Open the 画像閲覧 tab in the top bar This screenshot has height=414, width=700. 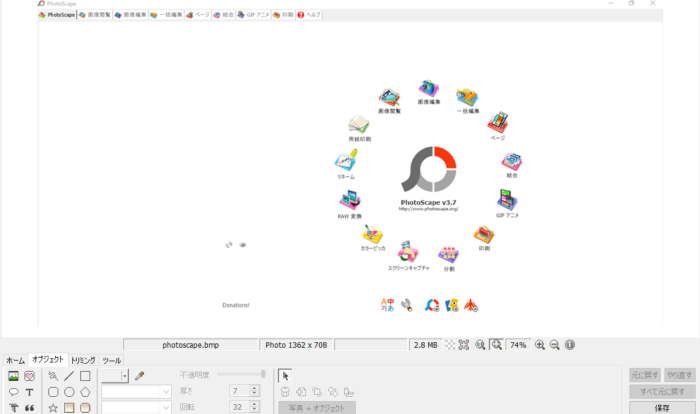(x=95, y=15)
